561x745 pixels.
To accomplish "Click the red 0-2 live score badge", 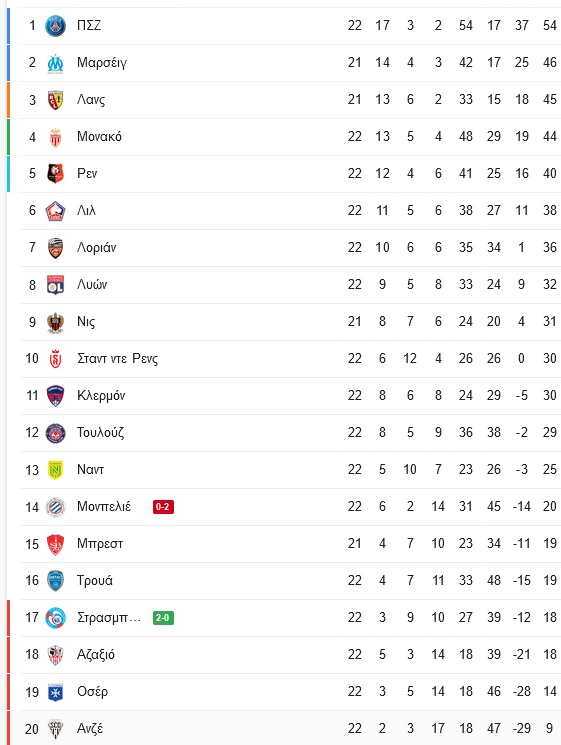I will pos(163,507).
